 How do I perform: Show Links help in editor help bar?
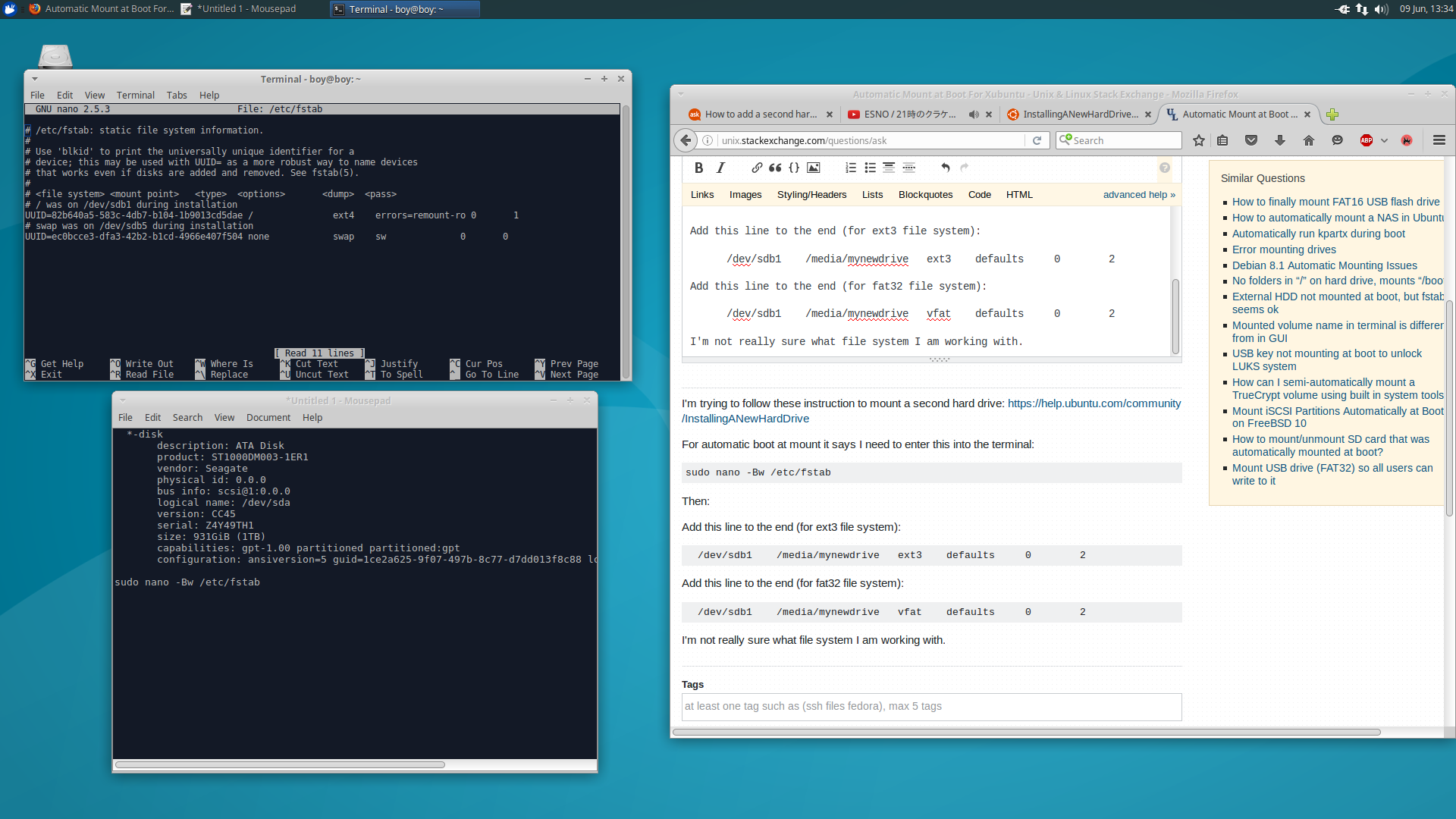[702, 195]
